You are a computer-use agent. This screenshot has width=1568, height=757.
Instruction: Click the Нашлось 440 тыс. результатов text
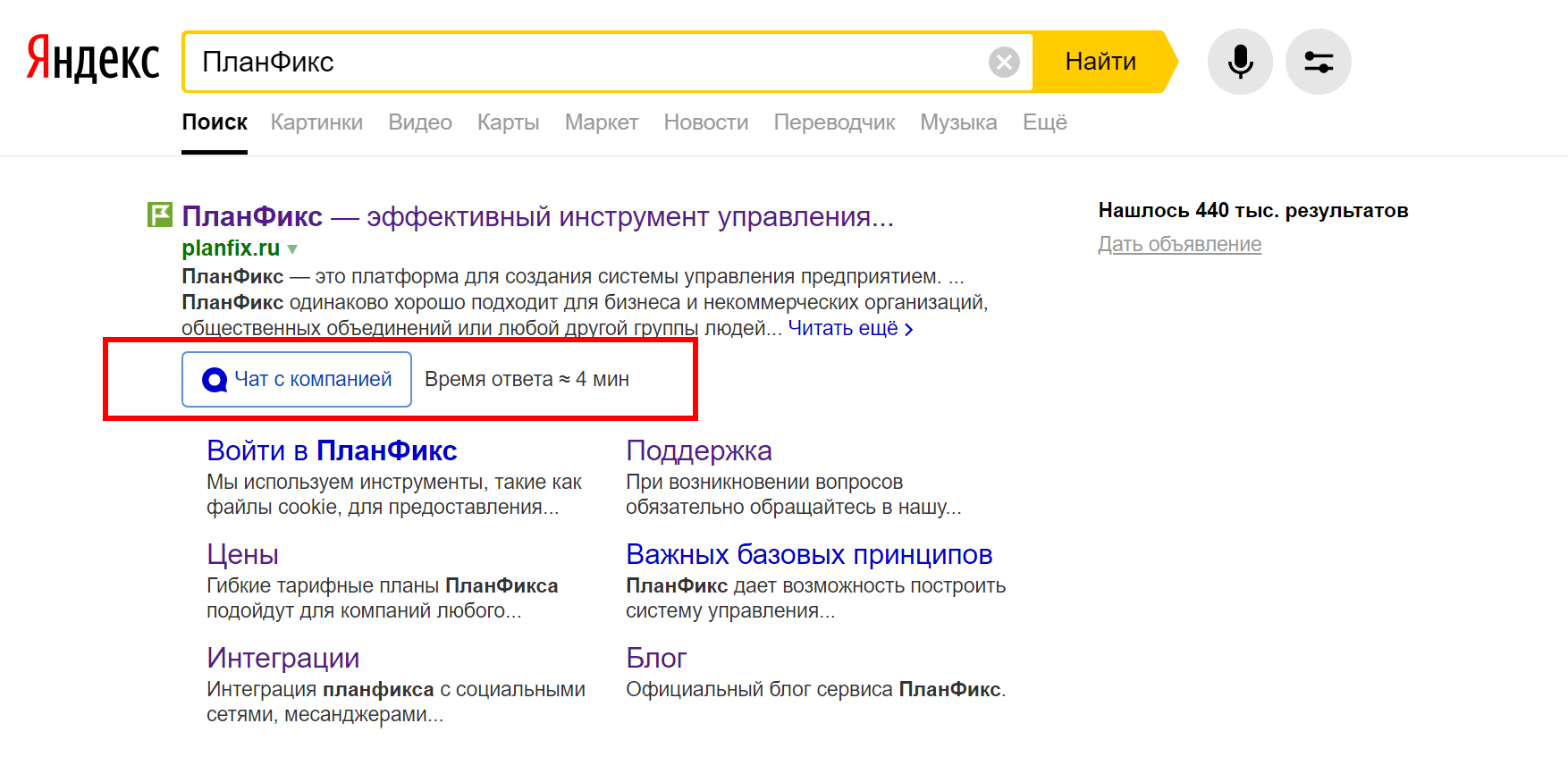[x=1253, y=210]
